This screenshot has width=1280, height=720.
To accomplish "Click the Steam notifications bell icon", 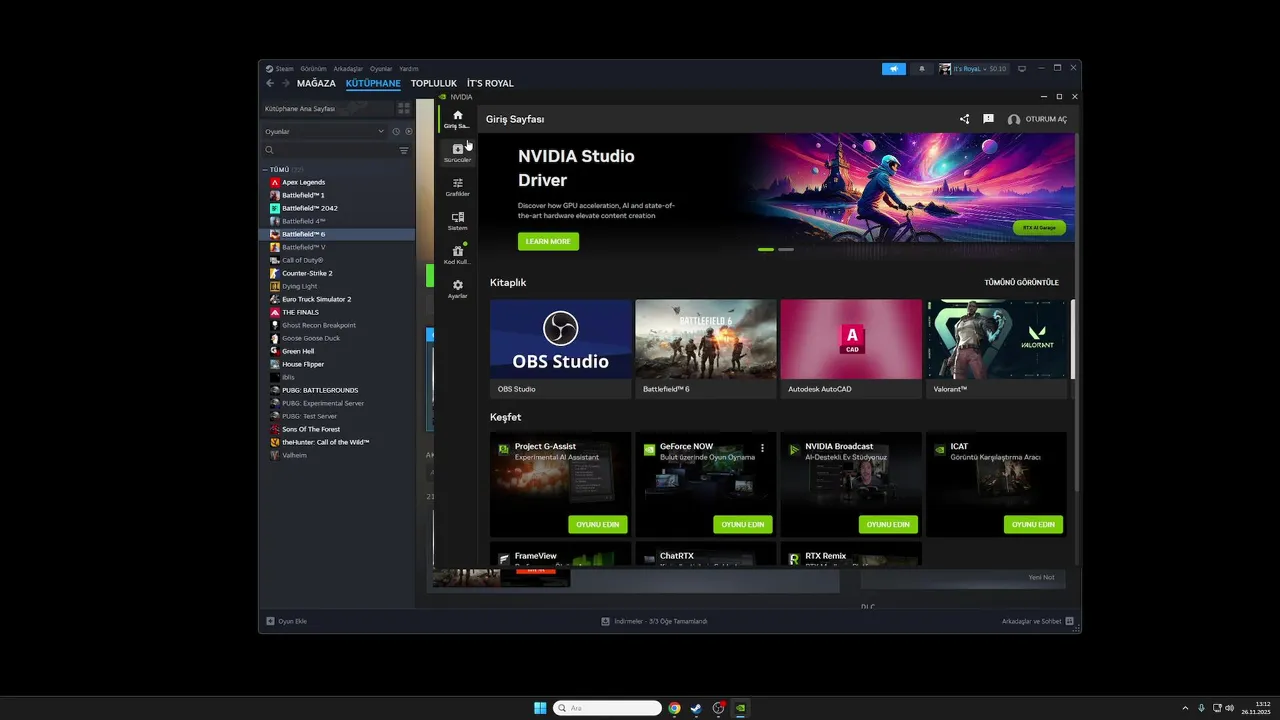I will coord(922,69).
